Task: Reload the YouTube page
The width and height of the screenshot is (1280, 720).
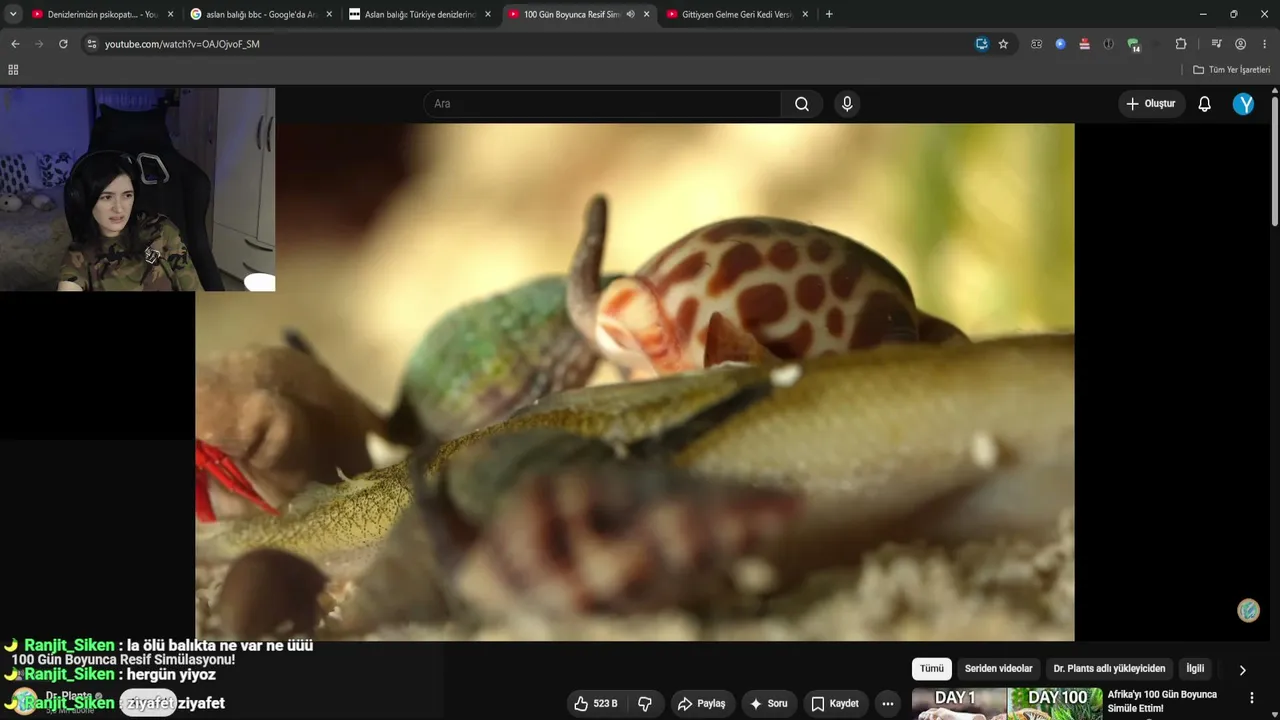Action: click(63, 44)
